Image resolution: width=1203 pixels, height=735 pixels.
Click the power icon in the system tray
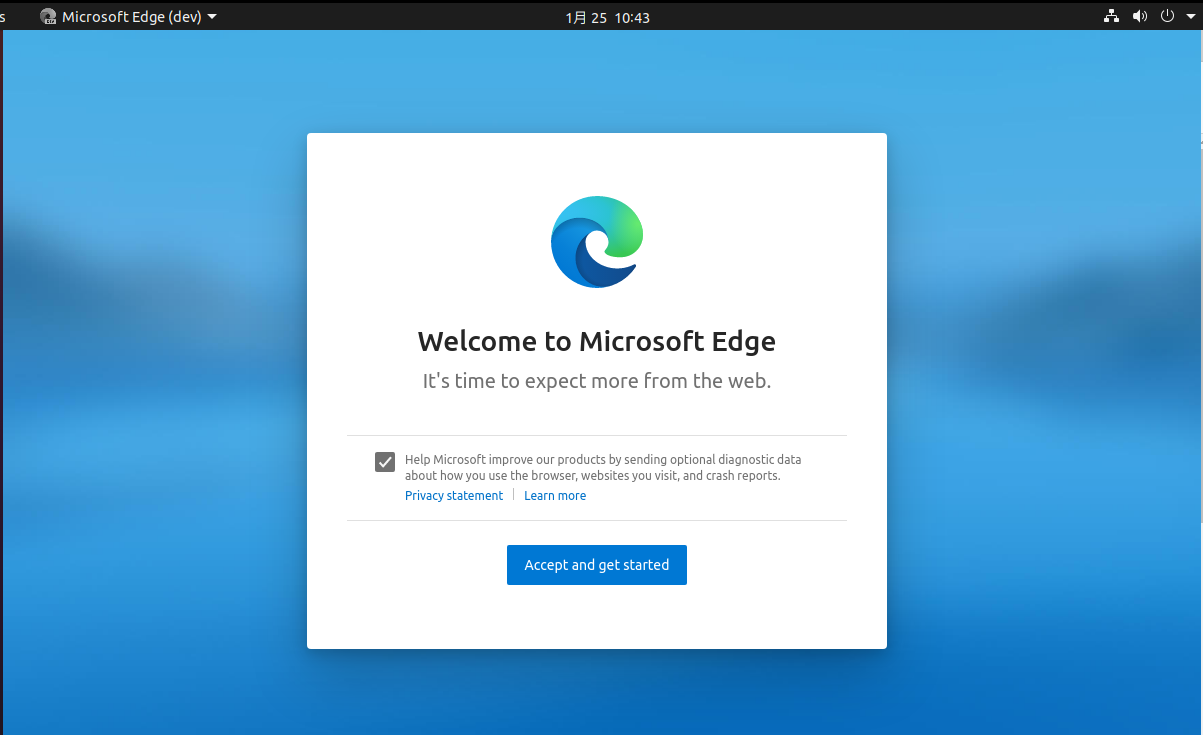pyautogui.click(x=1167, y=16)
